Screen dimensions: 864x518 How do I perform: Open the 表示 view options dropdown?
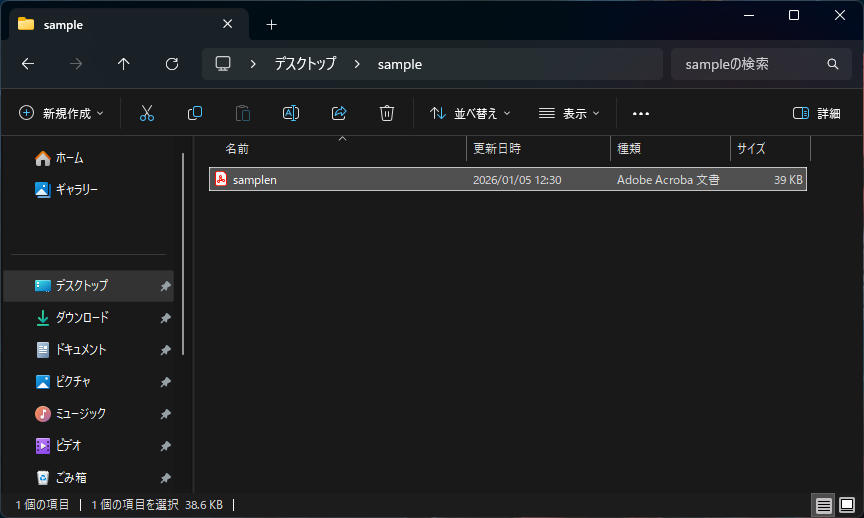pyautogui.click(x=569, y=113)
